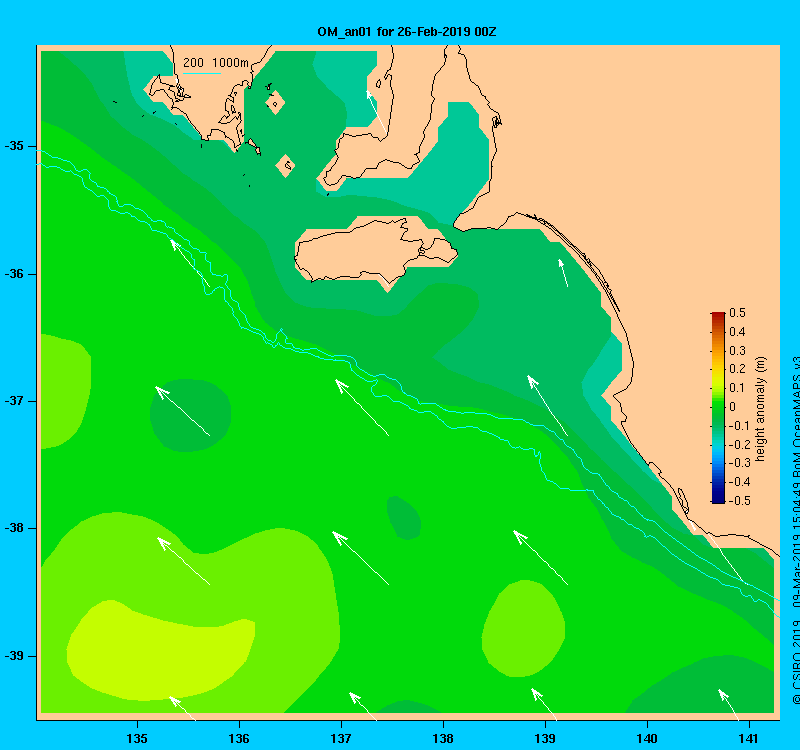Click the '-0.1' color bar label
The height and width of the screenshot is (750, 800).
pos(739,426)
